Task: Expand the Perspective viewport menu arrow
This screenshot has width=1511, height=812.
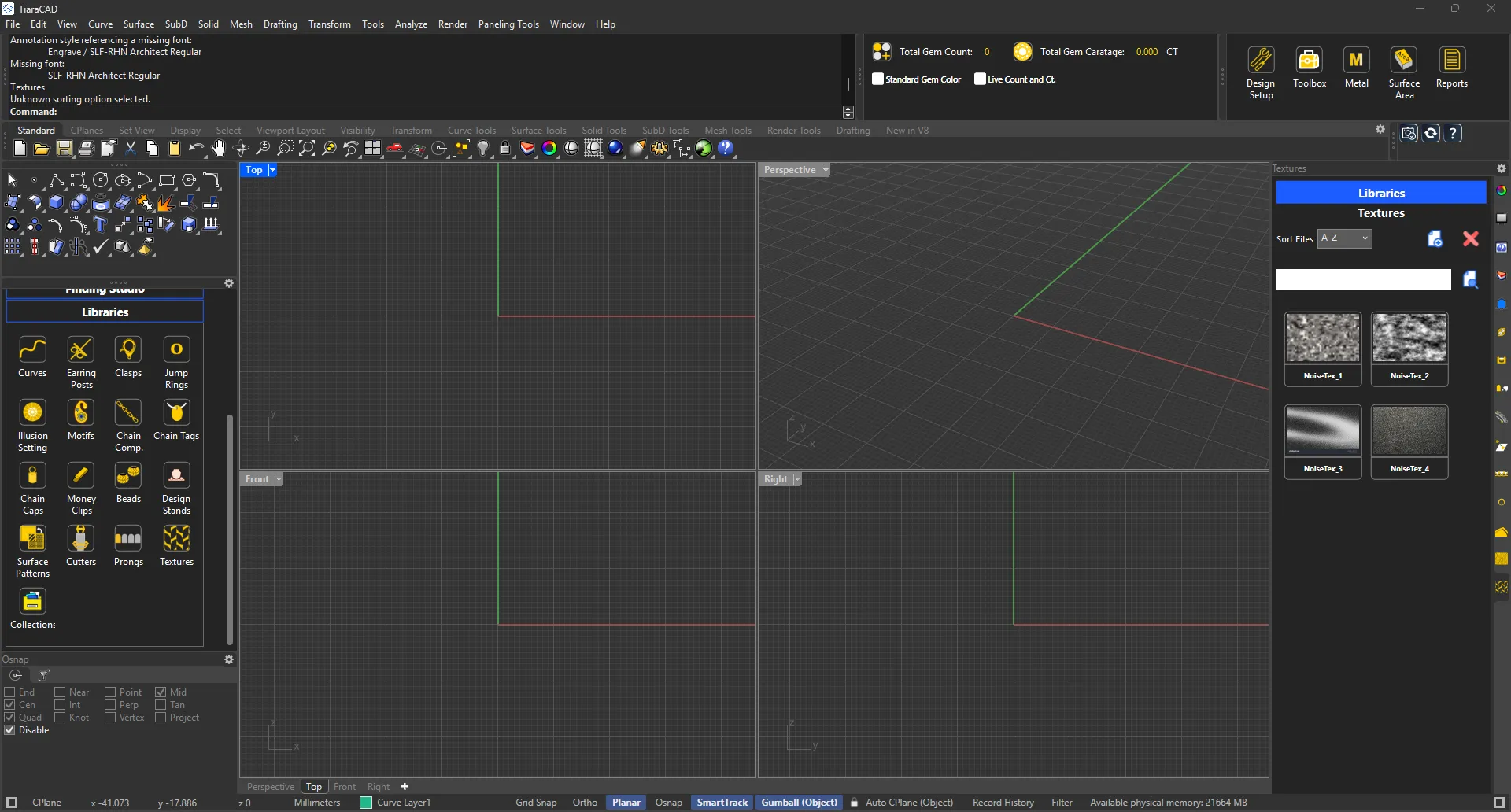Action: (826, 170)
